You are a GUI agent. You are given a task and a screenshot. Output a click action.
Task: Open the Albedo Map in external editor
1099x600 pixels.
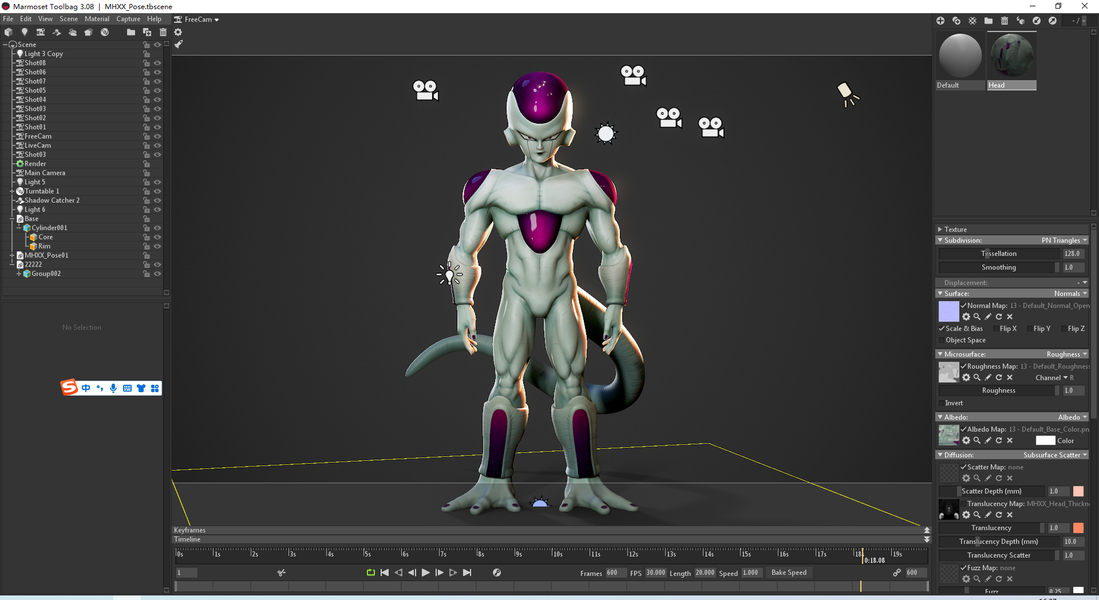[x=988, y=440]
